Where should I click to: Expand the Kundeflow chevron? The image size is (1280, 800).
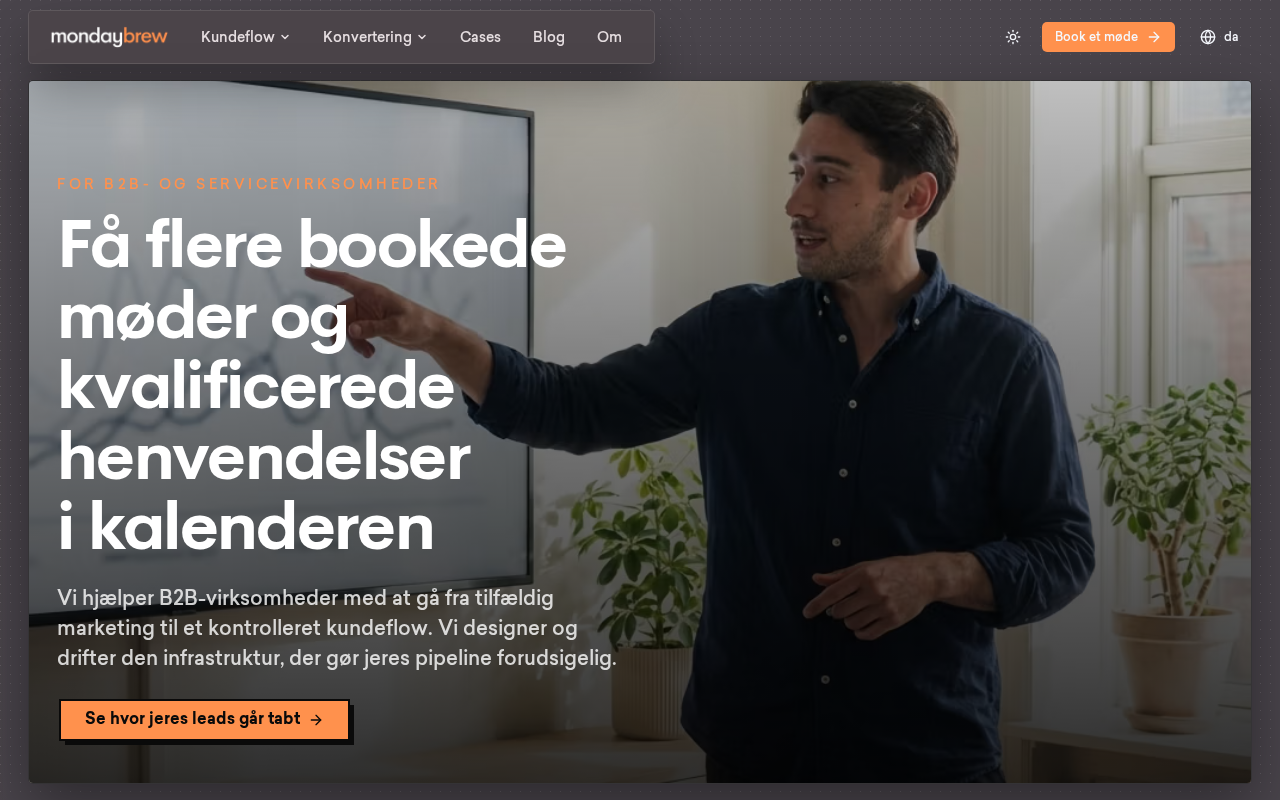click(x=285, y=37)
